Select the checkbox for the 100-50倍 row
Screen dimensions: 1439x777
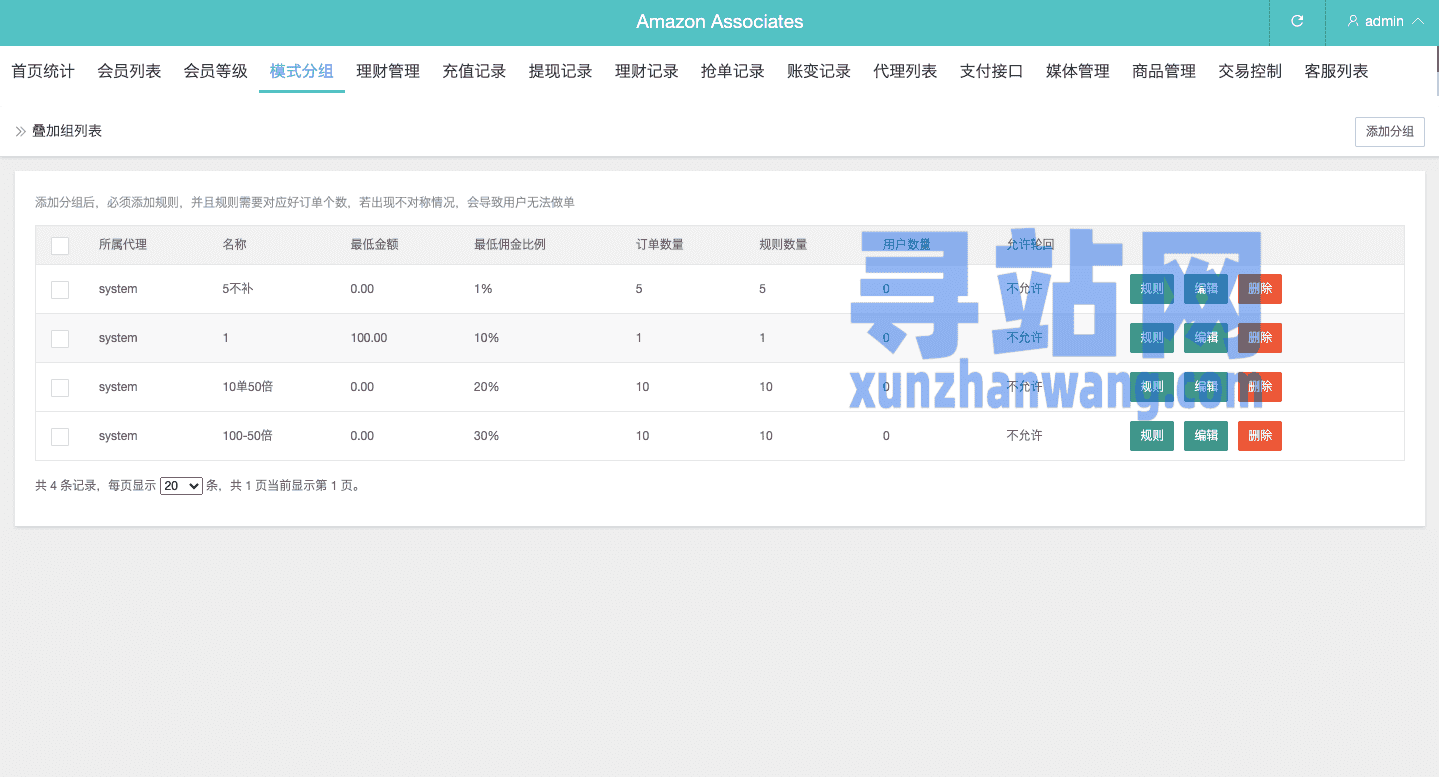tap(60, 436)
